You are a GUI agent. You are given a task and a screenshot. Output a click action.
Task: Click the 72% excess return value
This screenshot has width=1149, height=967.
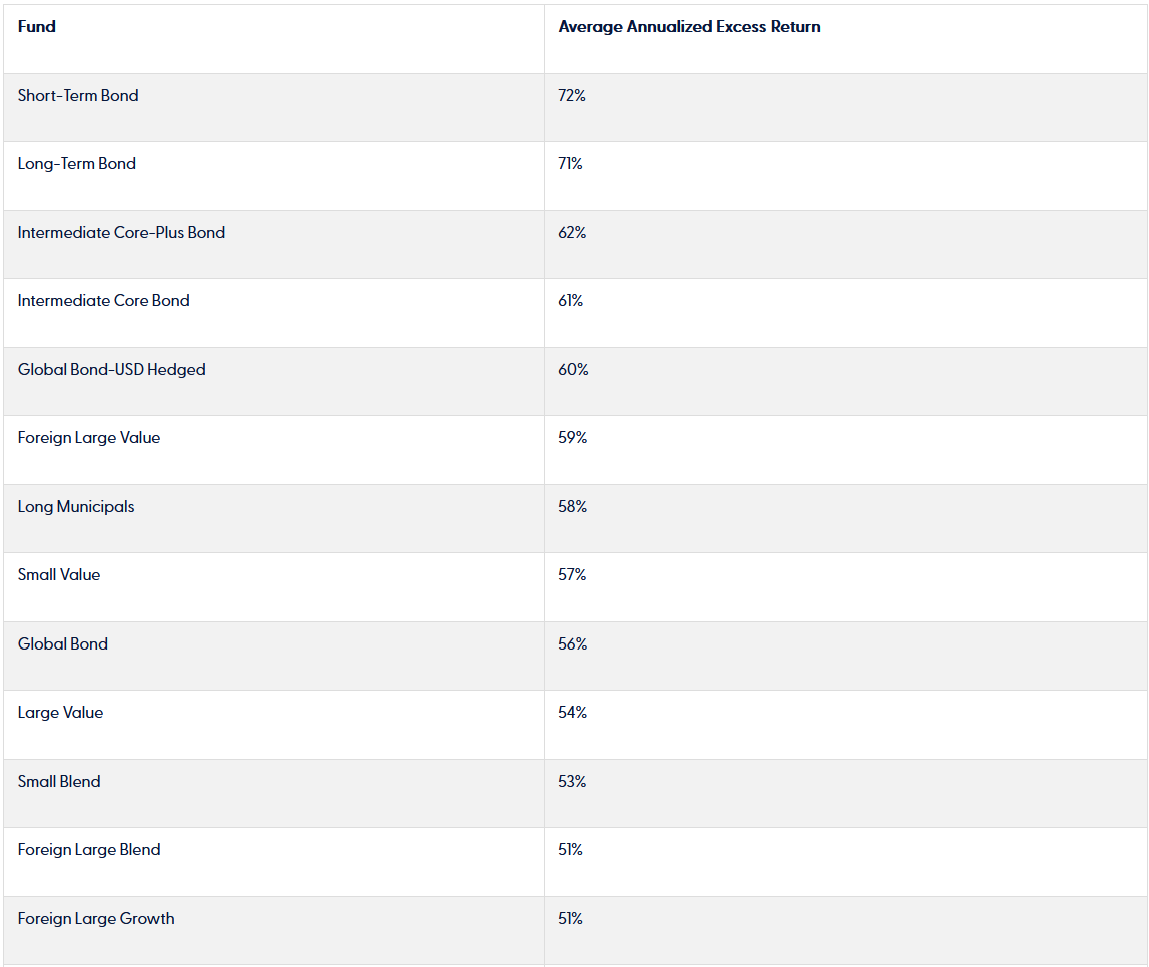tap(572, 96)
